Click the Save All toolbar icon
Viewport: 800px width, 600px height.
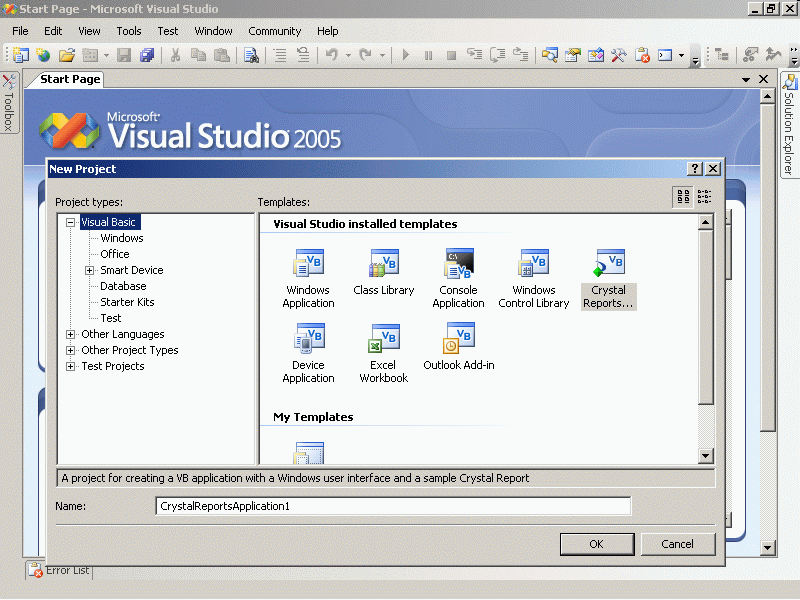tap(147, 55)
